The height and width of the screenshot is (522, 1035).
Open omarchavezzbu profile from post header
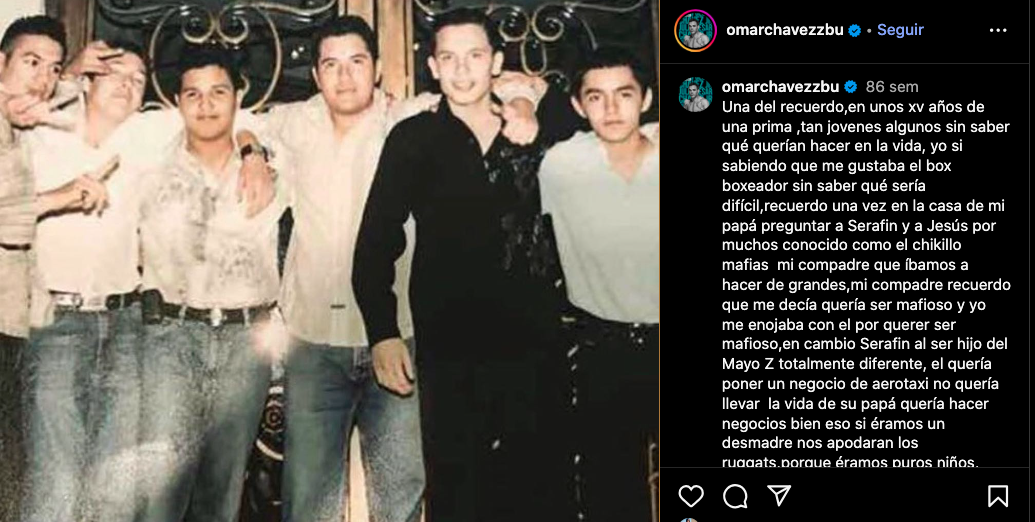coord(785,30)
